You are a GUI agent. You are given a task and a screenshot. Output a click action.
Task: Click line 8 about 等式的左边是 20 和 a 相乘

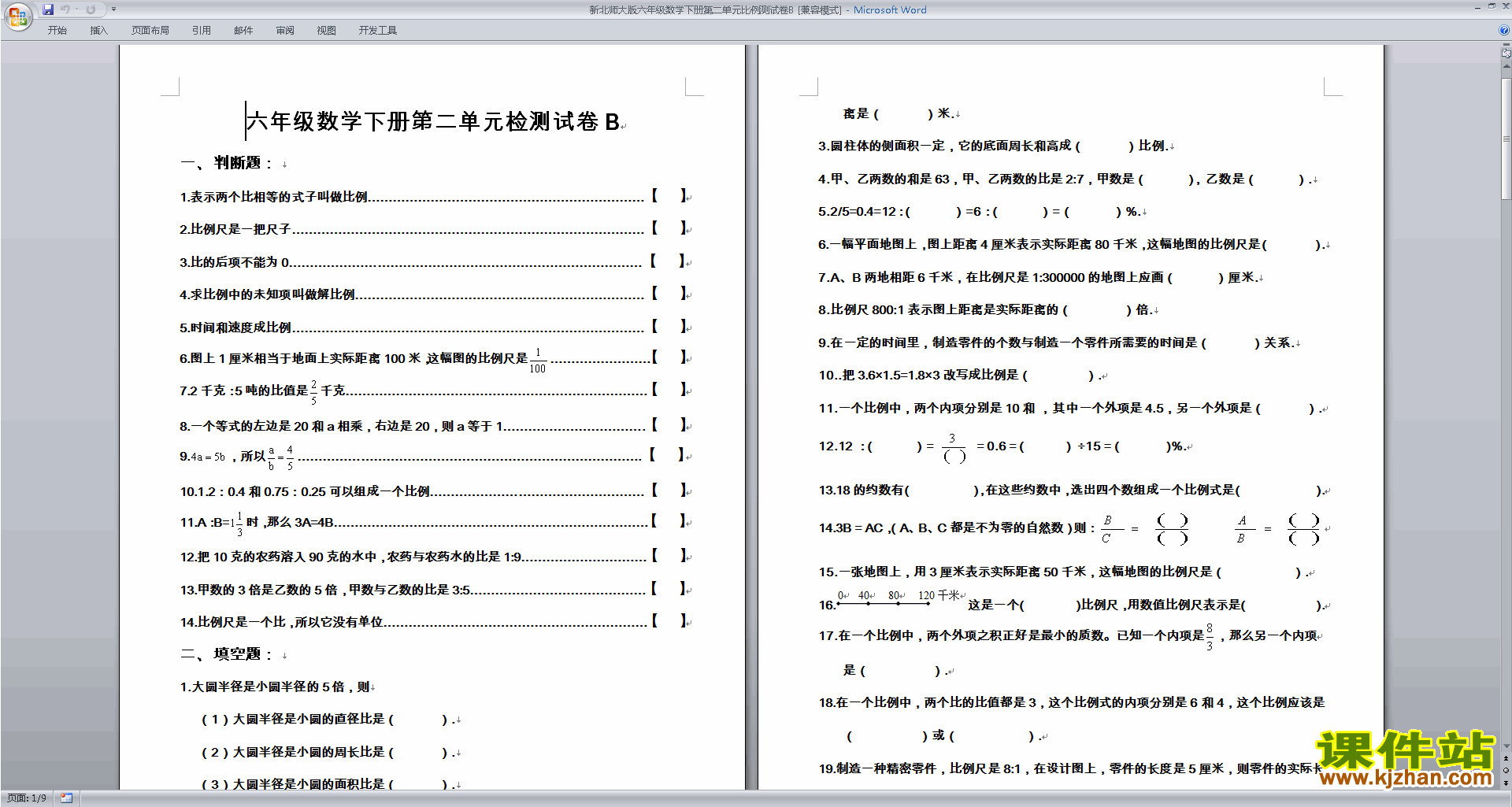(x=435, y=426)
